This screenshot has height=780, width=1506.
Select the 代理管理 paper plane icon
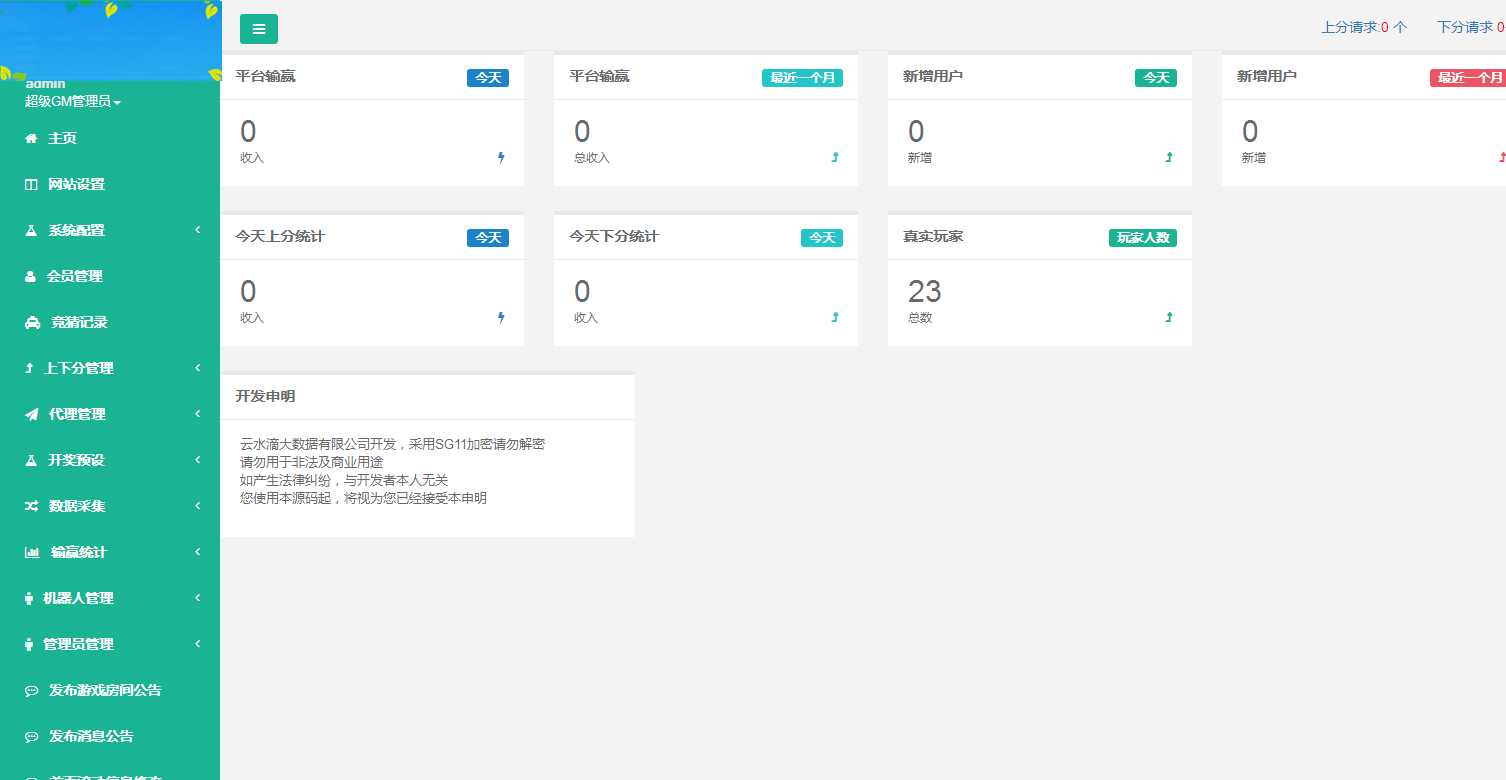29,413
